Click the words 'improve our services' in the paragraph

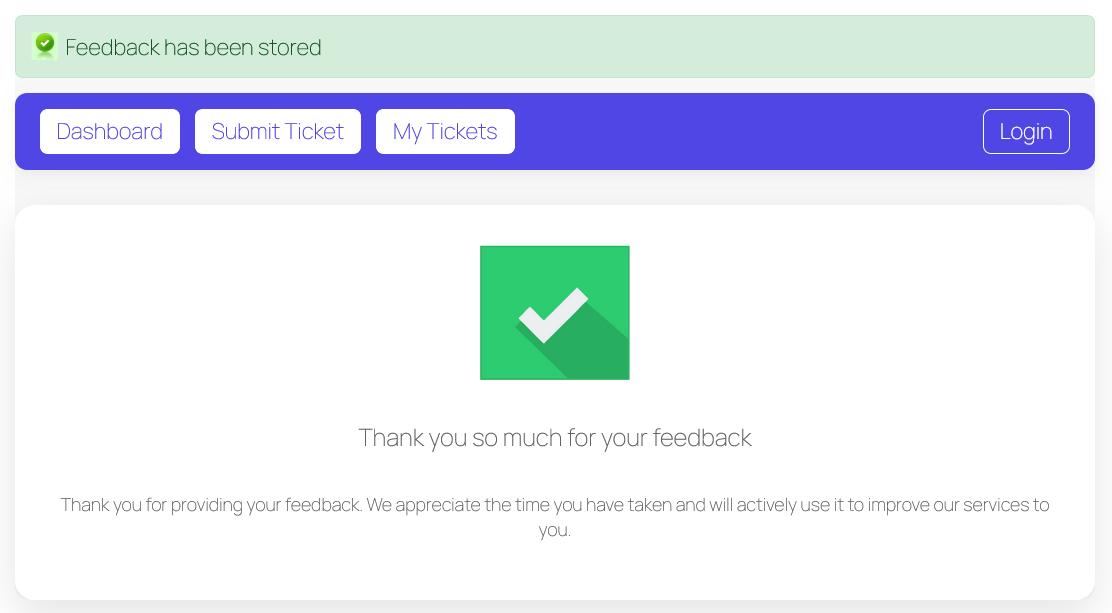(x=950, y=505)
